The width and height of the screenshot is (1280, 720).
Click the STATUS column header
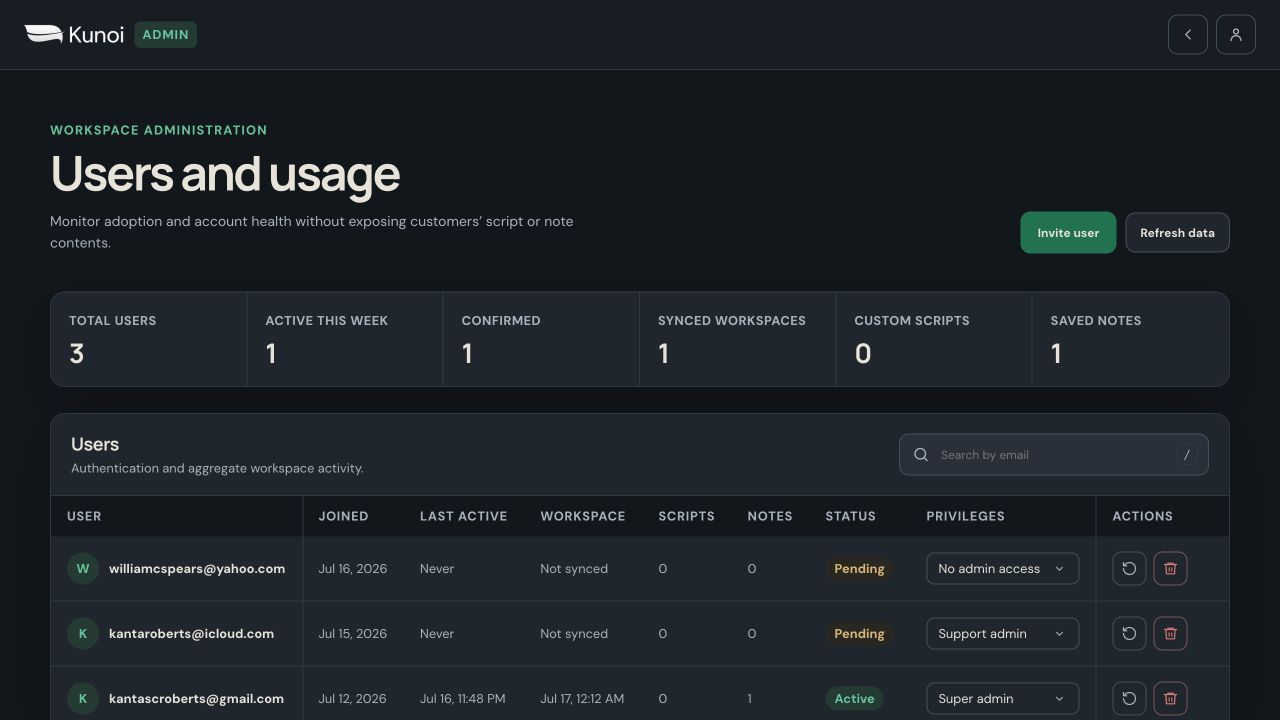click(850, 517)
